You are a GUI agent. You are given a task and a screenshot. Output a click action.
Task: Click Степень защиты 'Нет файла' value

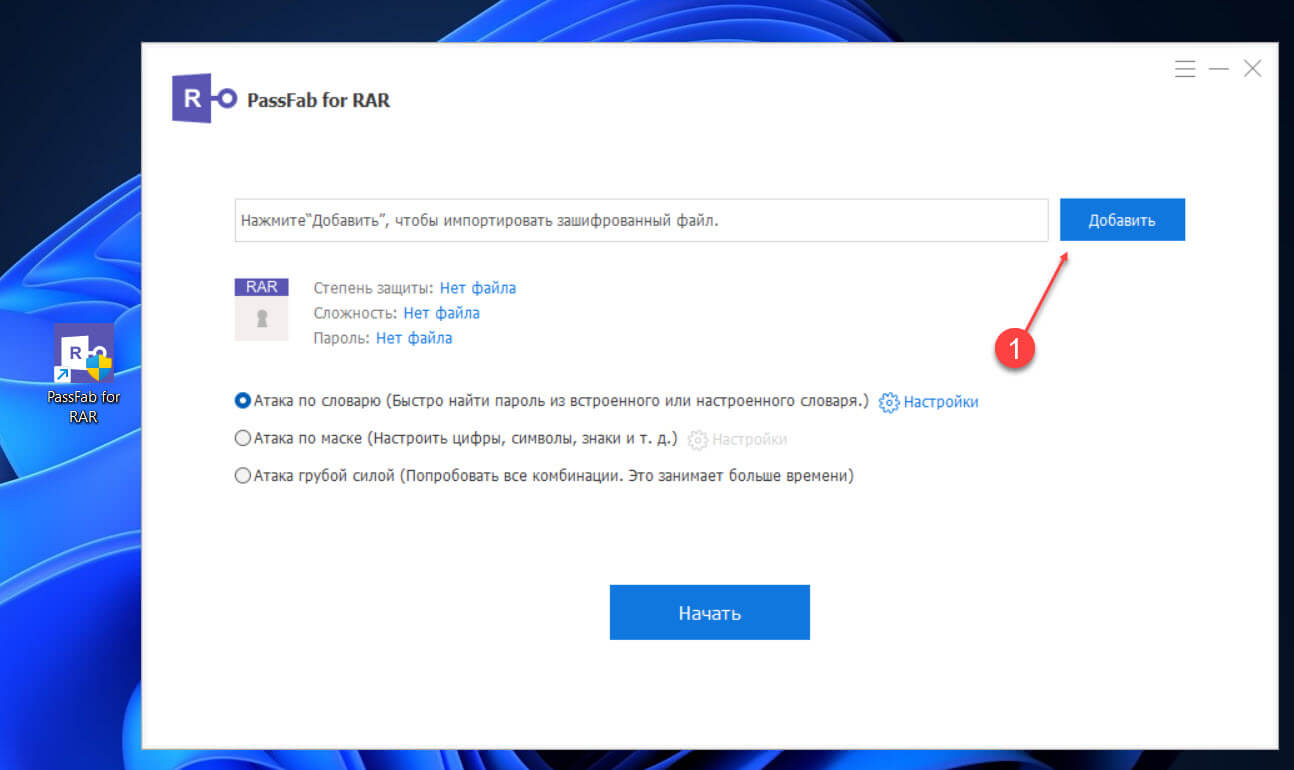pos(478,288)
